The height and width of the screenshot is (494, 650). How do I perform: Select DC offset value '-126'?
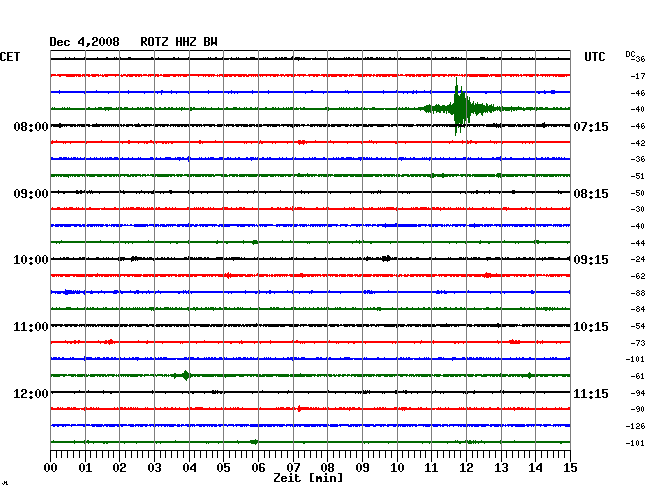coord(636,426)
